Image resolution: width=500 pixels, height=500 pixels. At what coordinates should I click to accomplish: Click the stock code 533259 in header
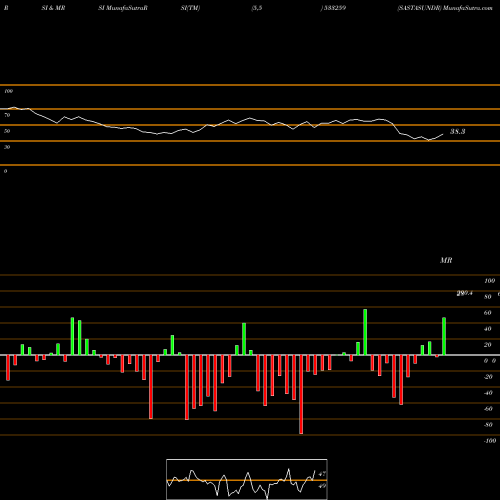(335, 8)
